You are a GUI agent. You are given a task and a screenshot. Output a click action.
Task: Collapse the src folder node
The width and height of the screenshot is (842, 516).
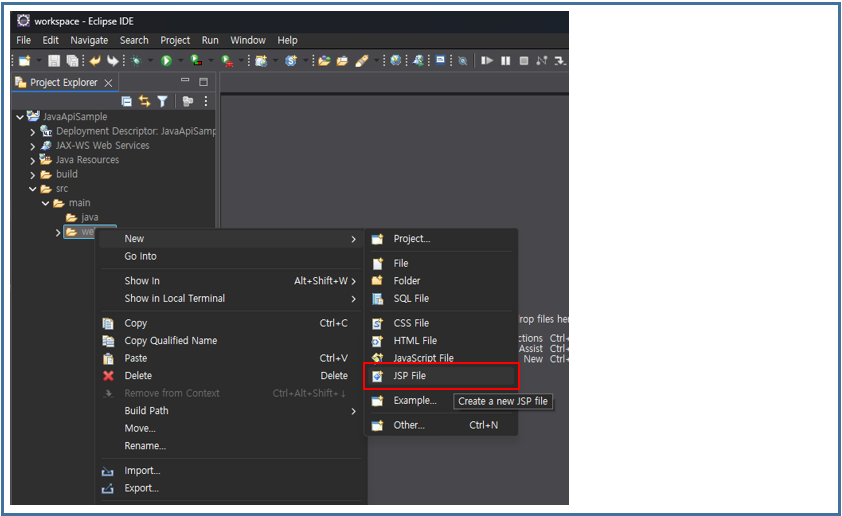[33, 189]
